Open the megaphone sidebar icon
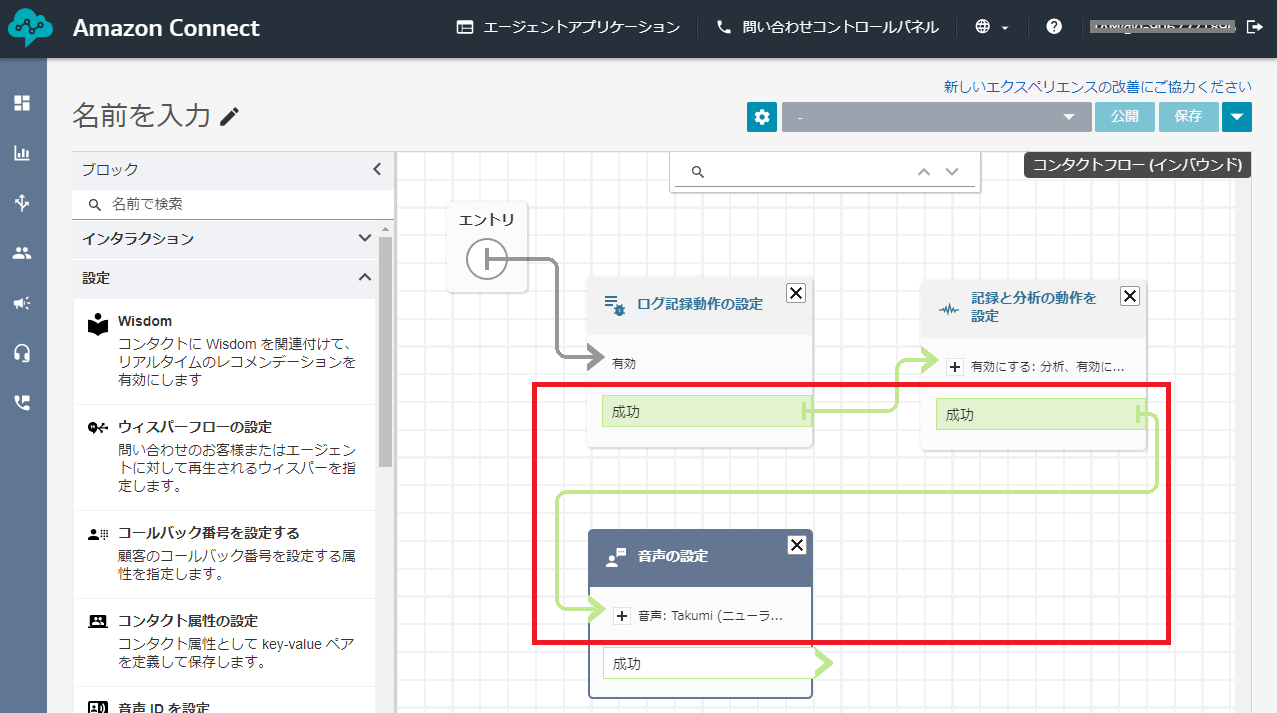The height and width of the screenshot is (713, 1277). (x=22, y=303)
